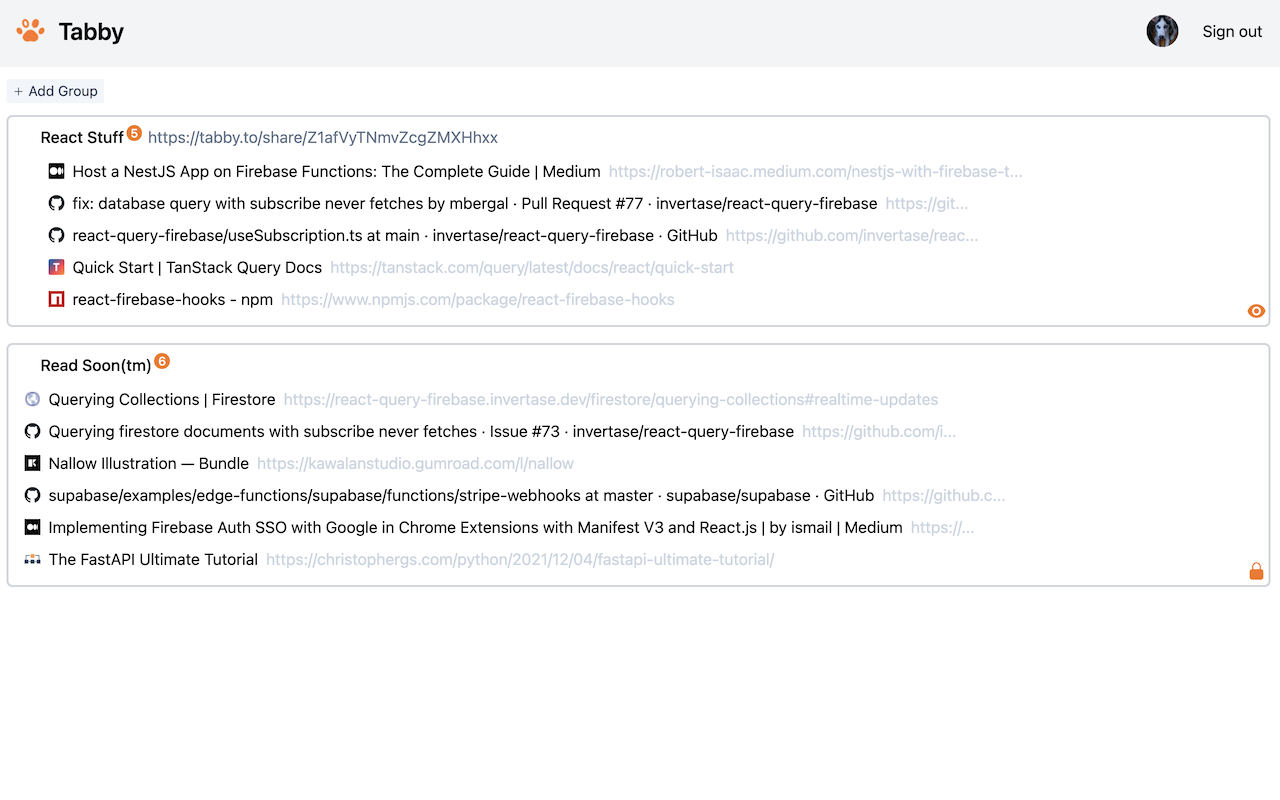
Task: Click the FastAPI Ultimate Tutorial favicon
Action: tap(32, 559)
